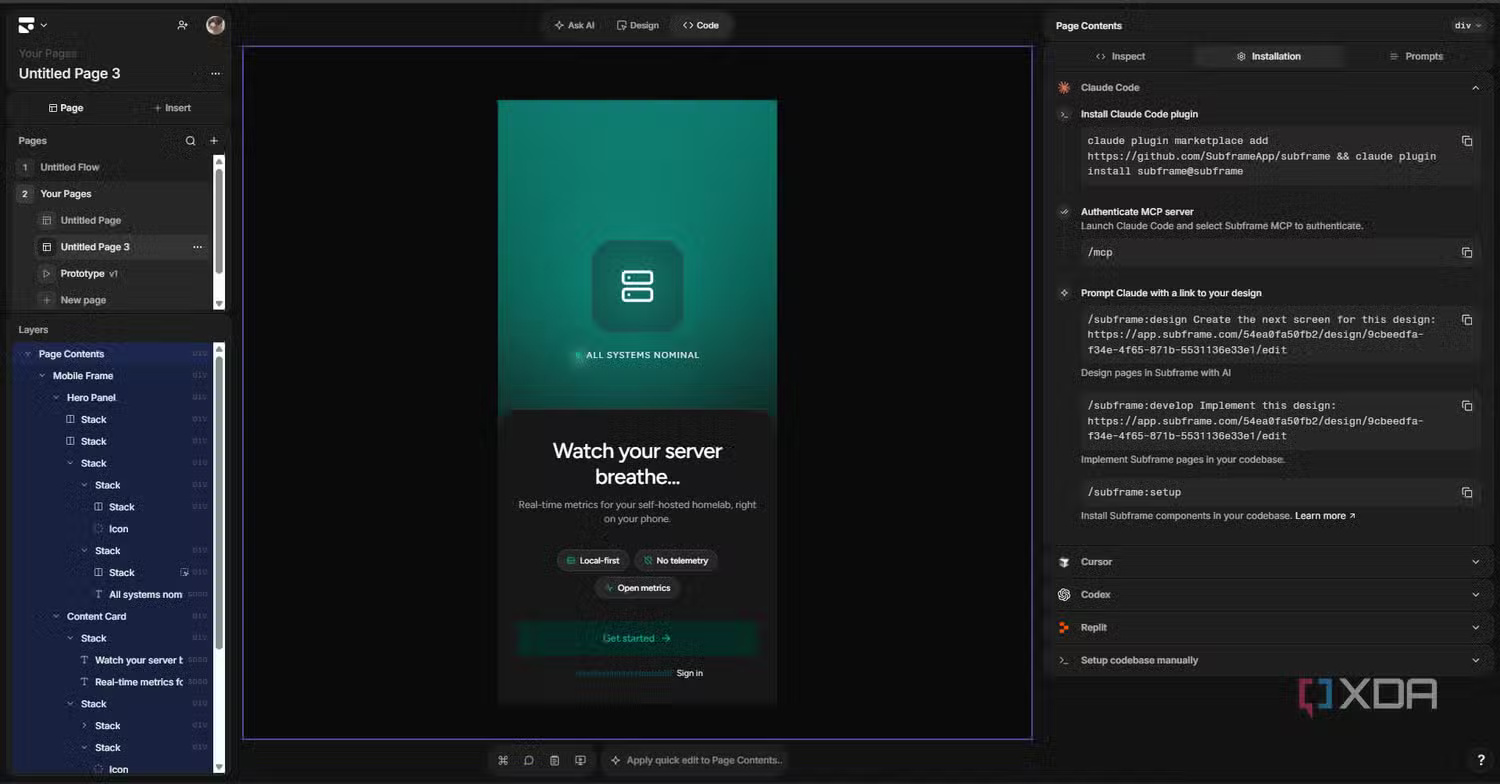
Task: Add a page with Pages plus icon
Action: (214, 141)
